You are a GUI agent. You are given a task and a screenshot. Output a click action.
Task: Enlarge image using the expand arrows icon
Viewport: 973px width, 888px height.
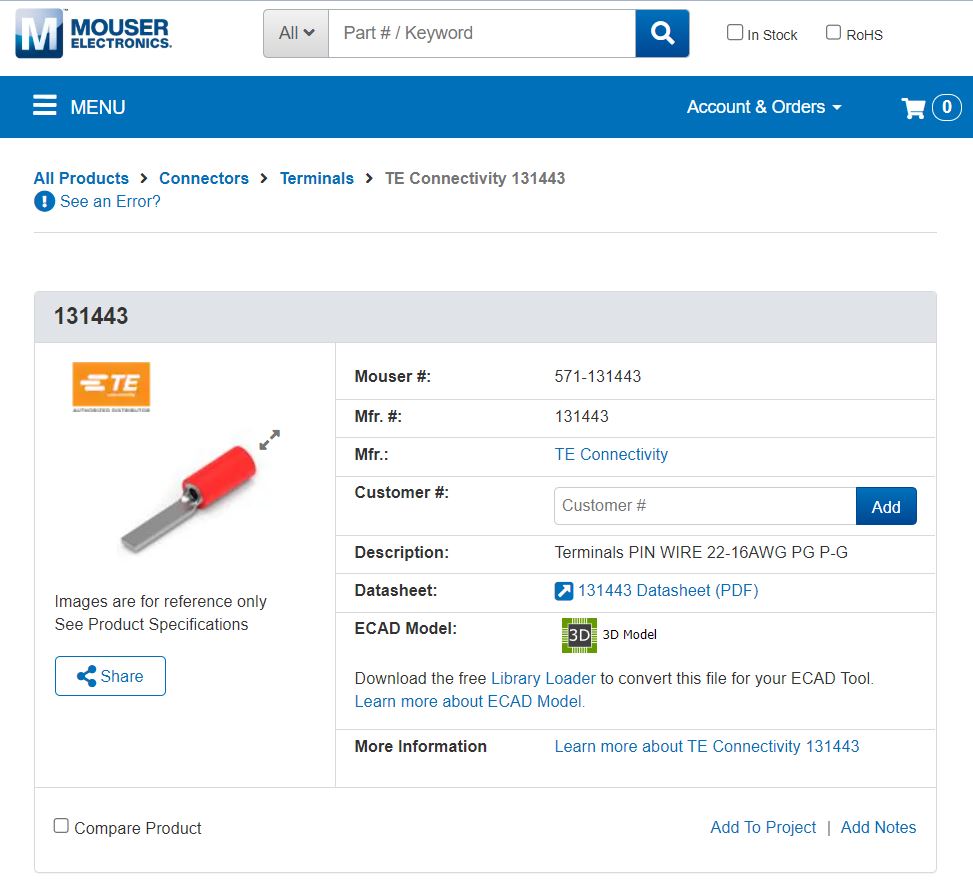pyautogui.click(x=269, y=439)
